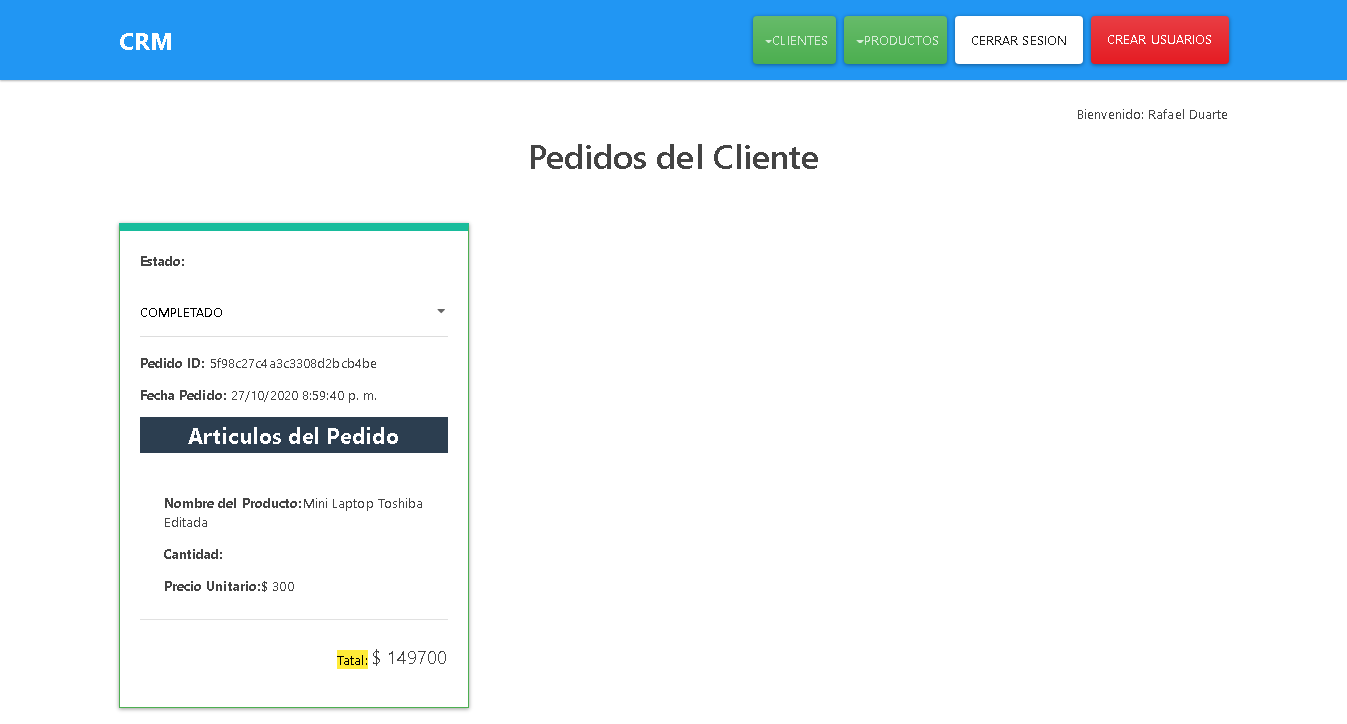Open the CLIENTES menu

tap(794, 40)
